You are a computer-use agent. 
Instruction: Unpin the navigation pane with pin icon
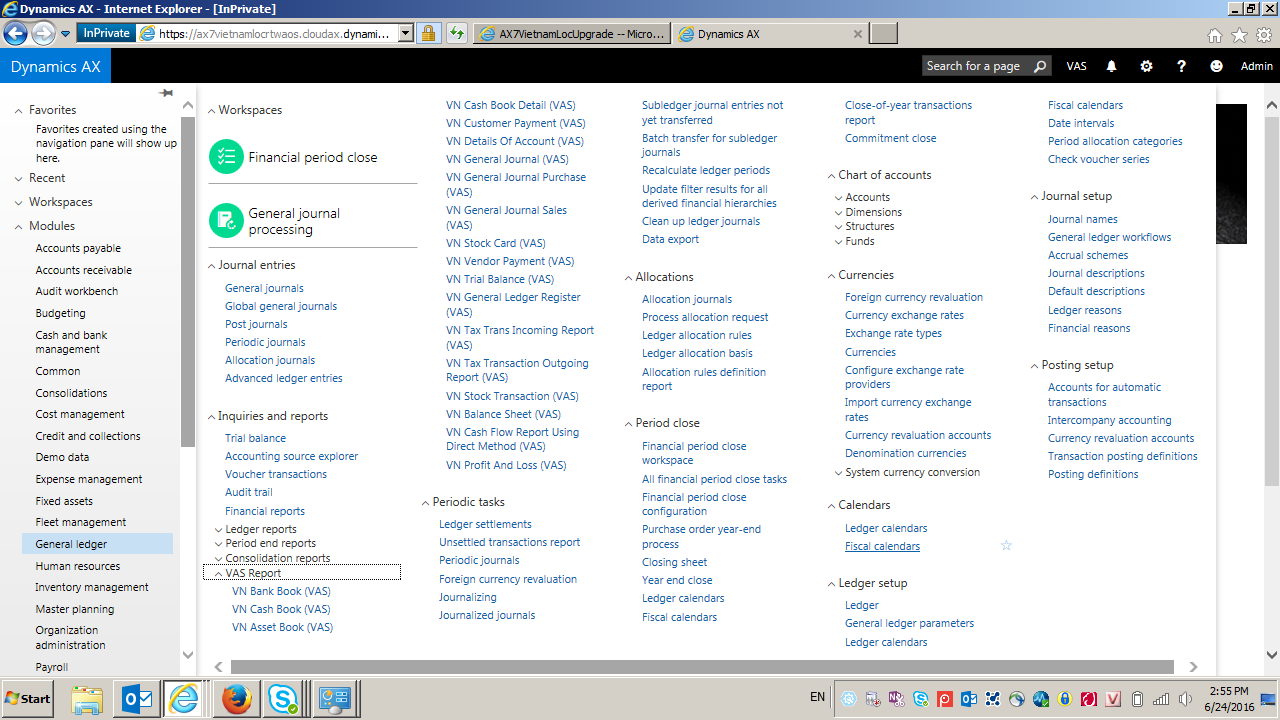(x=166, y=93)
